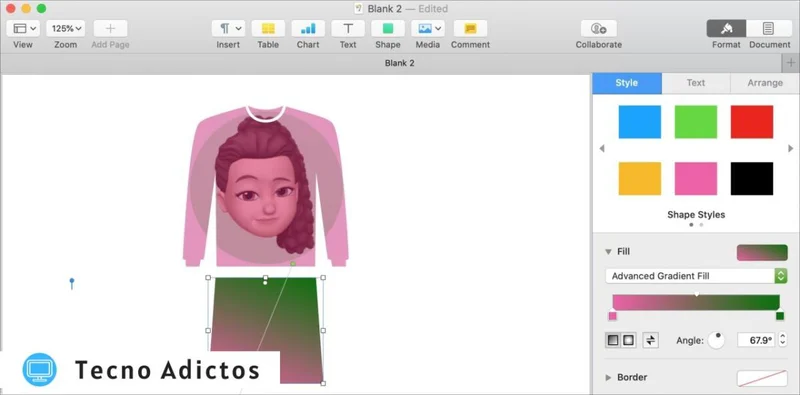Choose the radial gradient type button

click(x=629, y=340)
